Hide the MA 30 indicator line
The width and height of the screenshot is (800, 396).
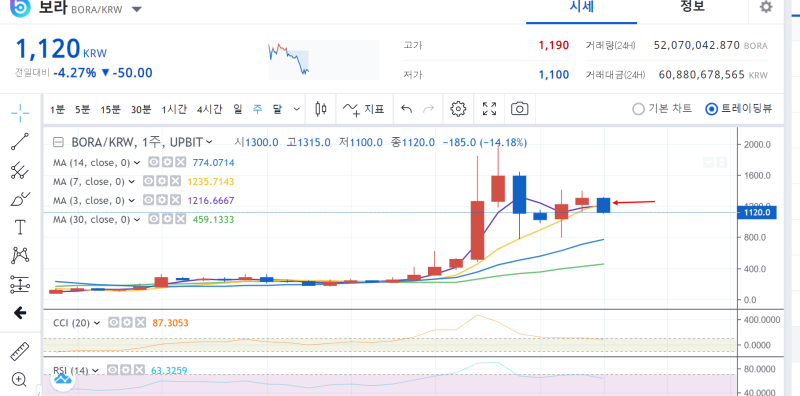click(x=153, y=219)
